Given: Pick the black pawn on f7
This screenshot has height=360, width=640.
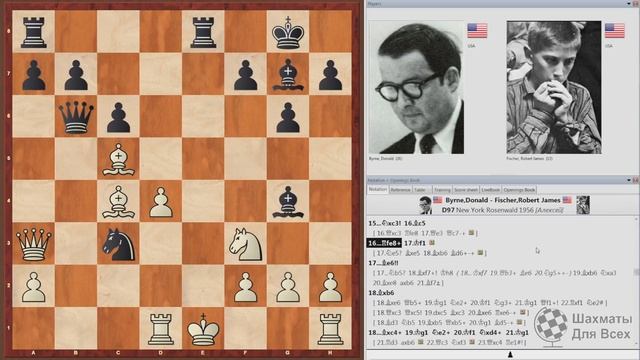Looking at the screenshot, I should [245, 75].
